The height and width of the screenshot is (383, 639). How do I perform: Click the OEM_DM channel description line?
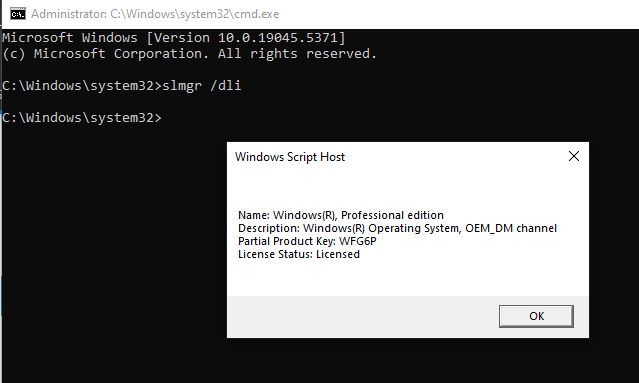(x=397, y=228)
